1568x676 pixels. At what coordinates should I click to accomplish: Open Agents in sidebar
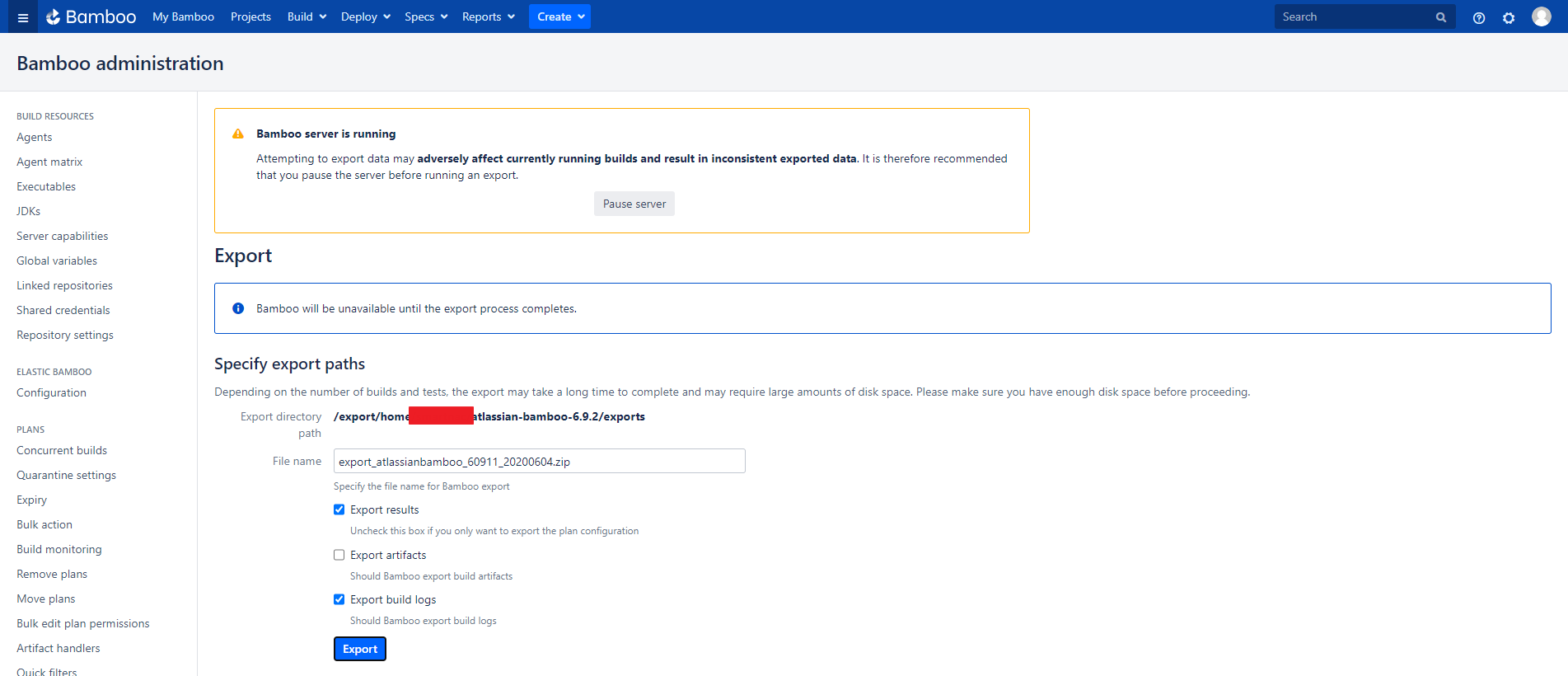tap(35, 137)
